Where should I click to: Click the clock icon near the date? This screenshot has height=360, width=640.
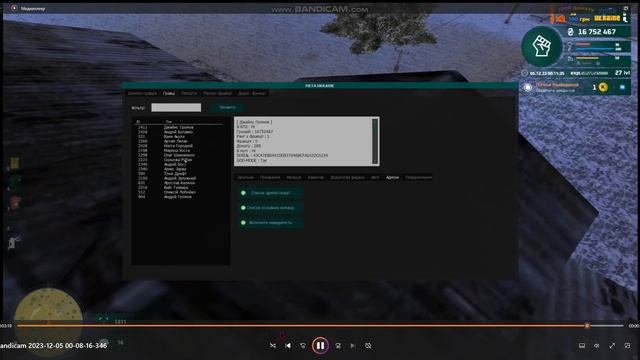click(x=524, y=73)
